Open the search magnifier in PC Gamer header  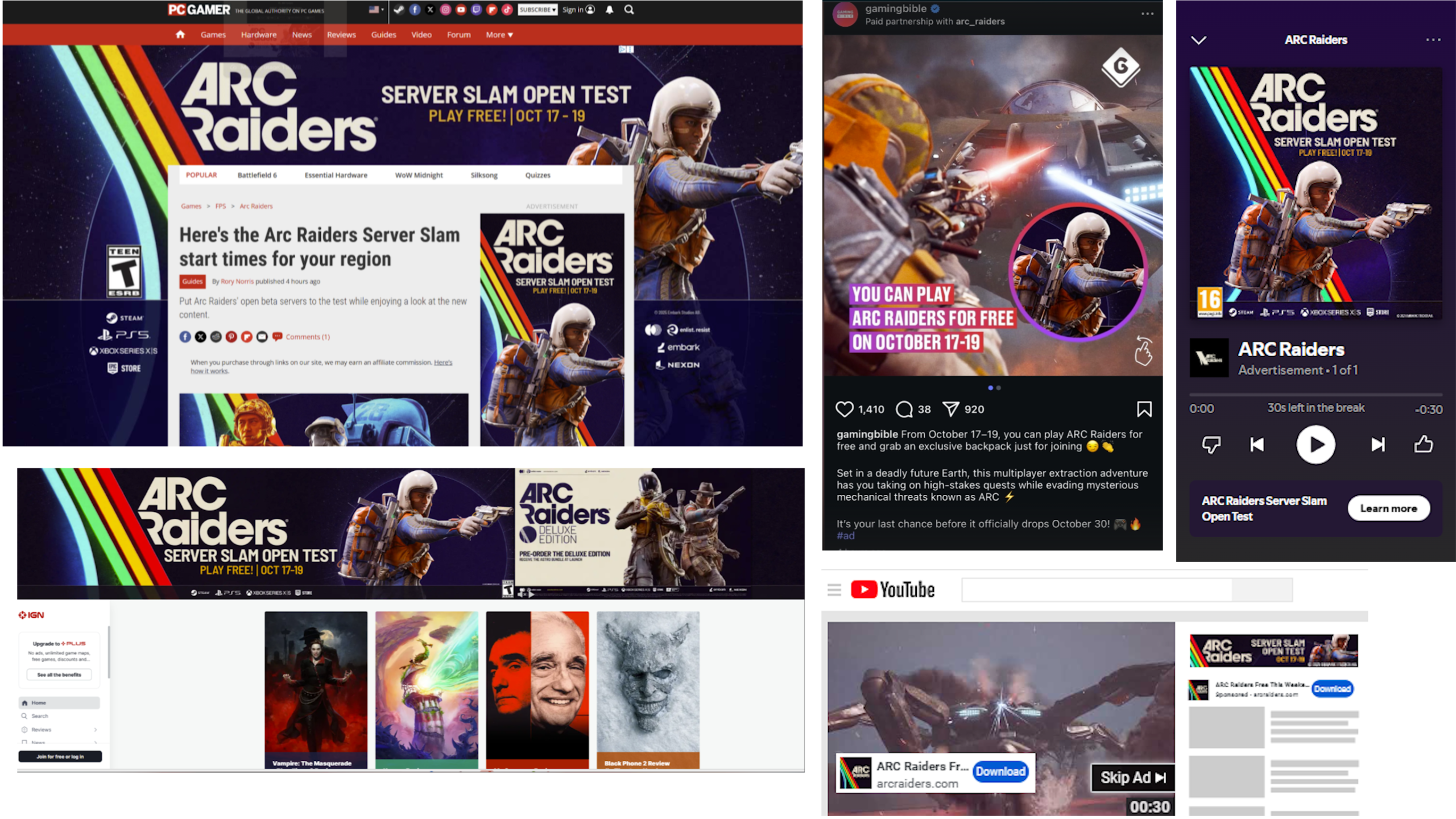[x=629, y=10]
